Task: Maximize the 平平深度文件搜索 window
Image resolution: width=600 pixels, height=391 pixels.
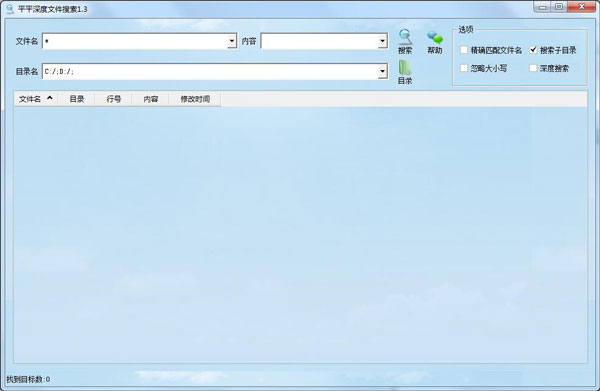Action: (x=559, y=7)
